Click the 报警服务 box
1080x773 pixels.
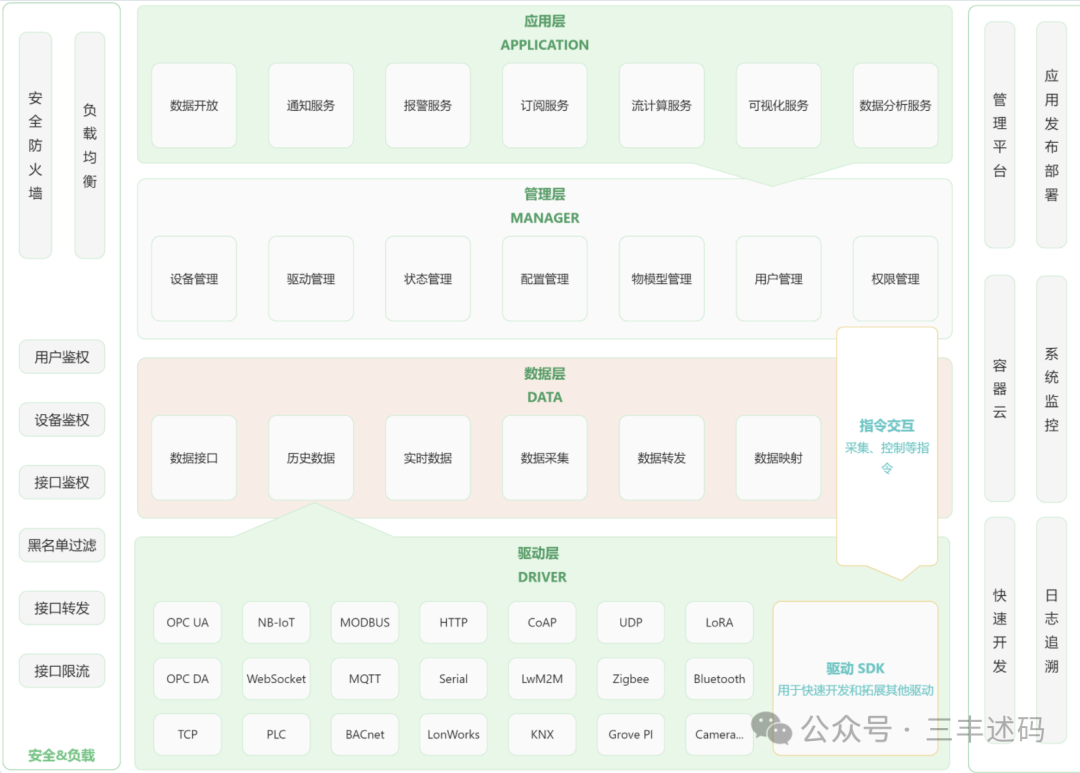(428, 105)
